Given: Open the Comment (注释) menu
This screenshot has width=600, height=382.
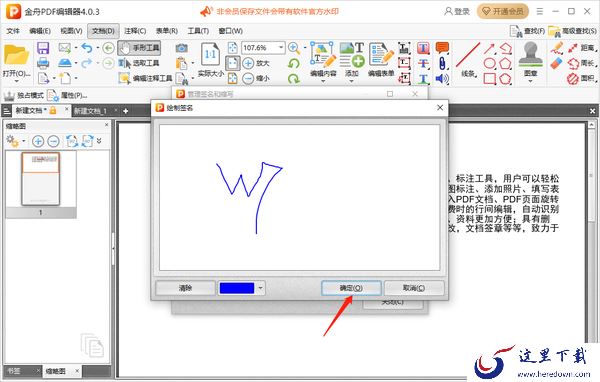Looking at the screenshot, I should (135, 31).
